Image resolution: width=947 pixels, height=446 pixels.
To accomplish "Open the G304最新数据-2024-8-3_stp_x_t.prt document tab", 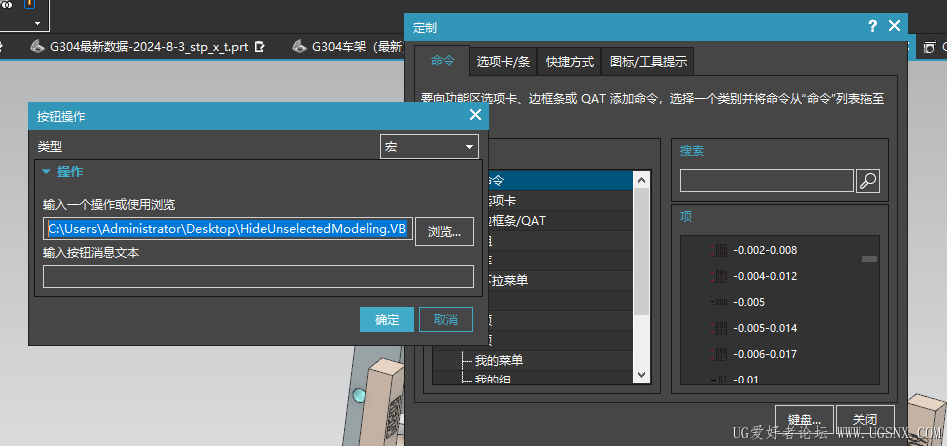I will click(x=149, y=47).
